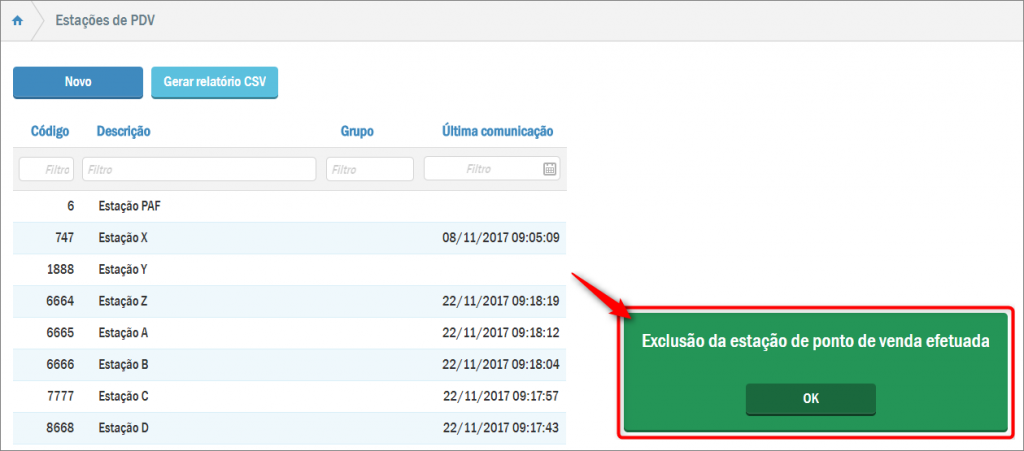Screen dimensions: 1024x451
Task: Click the home icon in breadcrumb
Action: tap(17, 21)
